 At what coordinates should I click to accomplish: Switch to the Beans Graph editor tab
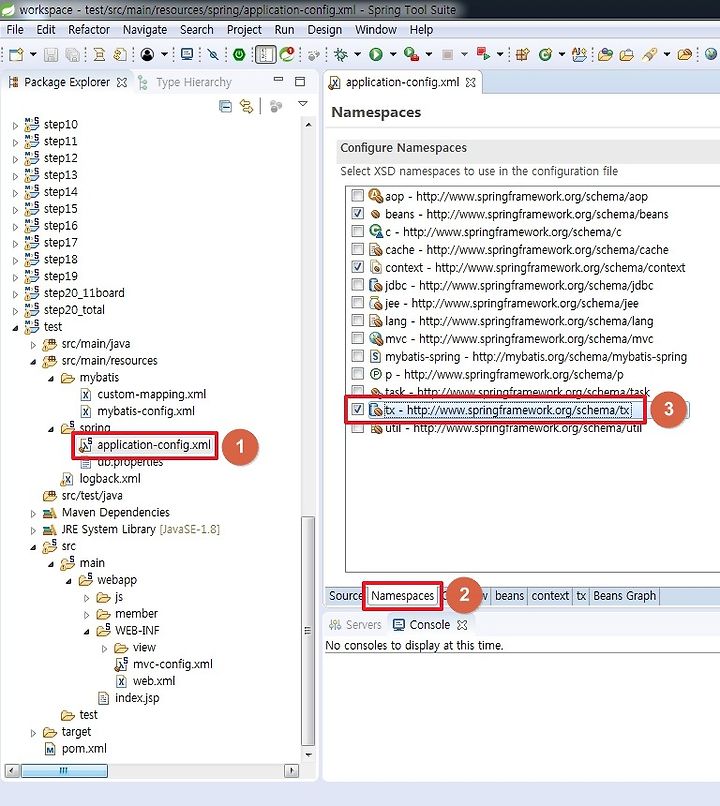(x=624, y=596)
